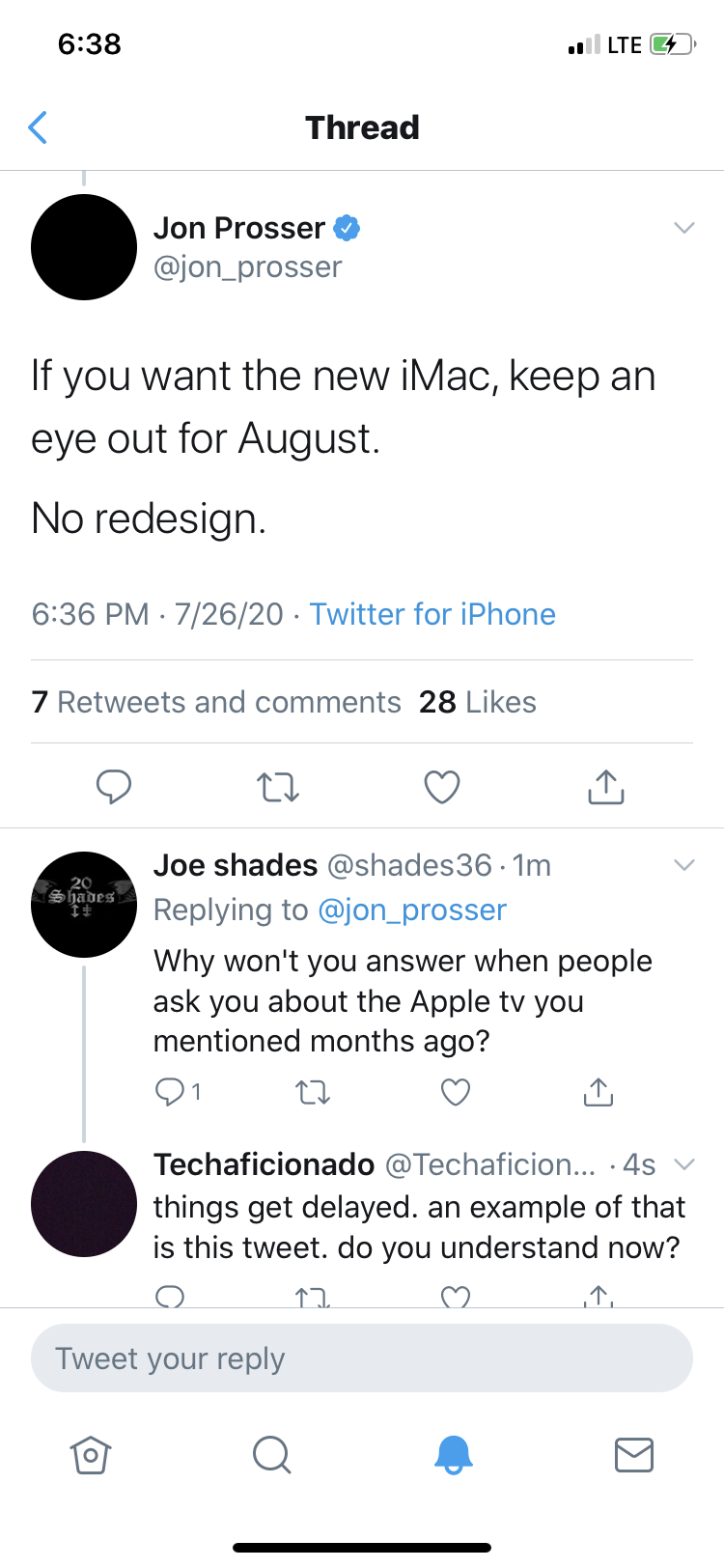
Task: Tap the Tweet your reply field
Action: (x=362, y=1358)
